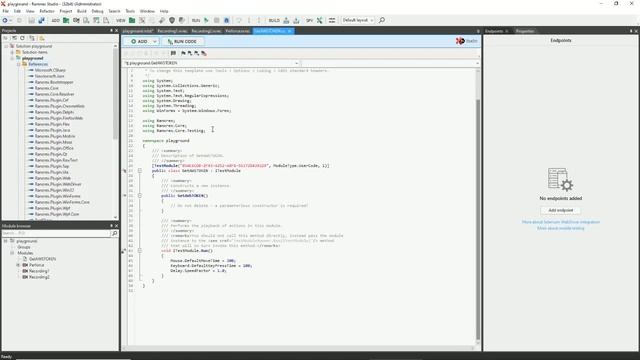Open the Edit menu
This screenshot has height=360, width=640.
point(17,11)
